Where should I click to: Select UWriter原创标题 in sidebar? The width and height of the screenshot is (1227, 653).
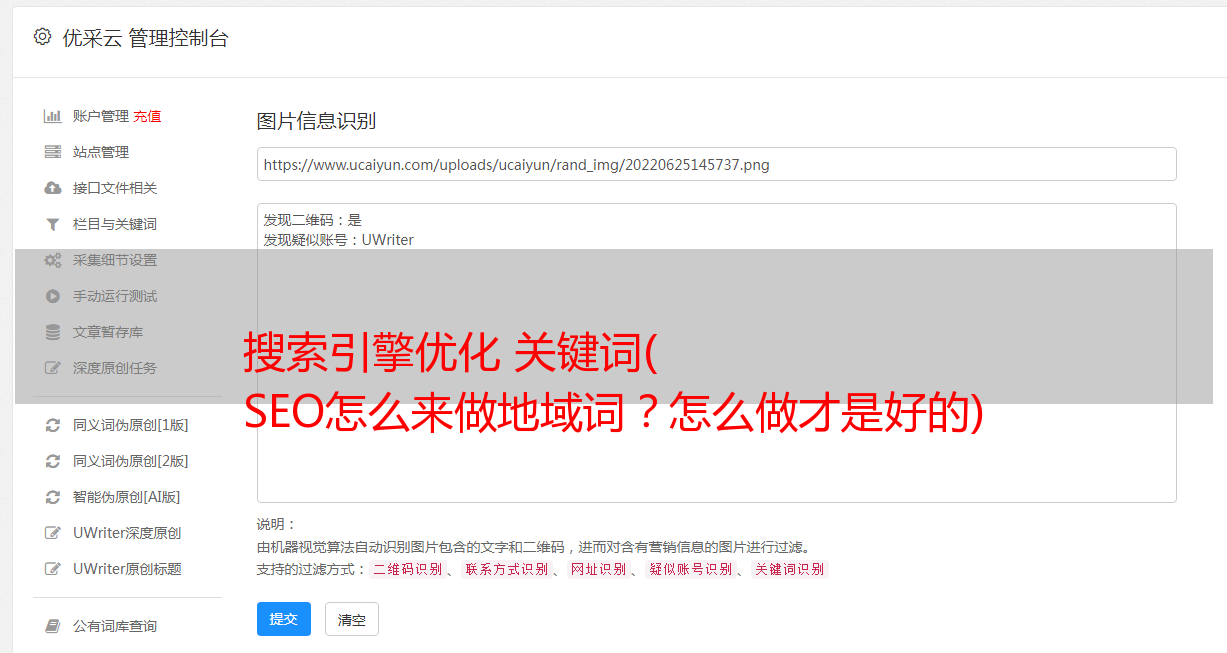[127, 569]
